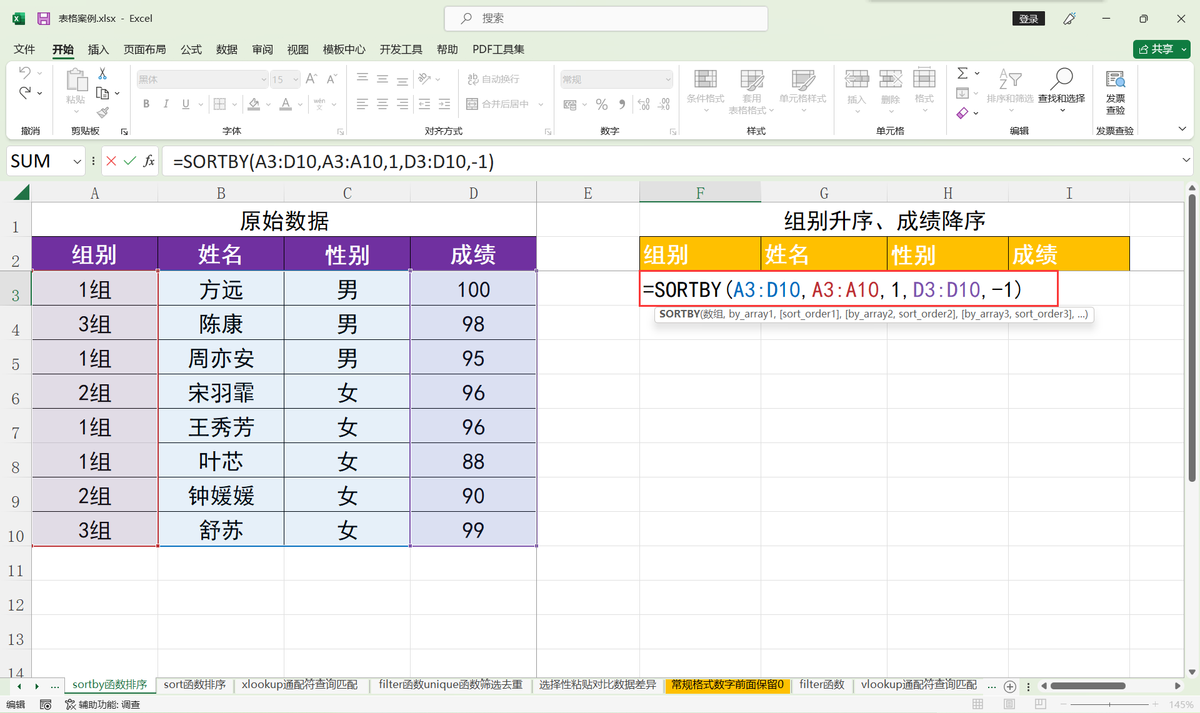The image size is (1200, 713).
Task: Click the fill color bucket swatch
Action: (x=254, y=104)
